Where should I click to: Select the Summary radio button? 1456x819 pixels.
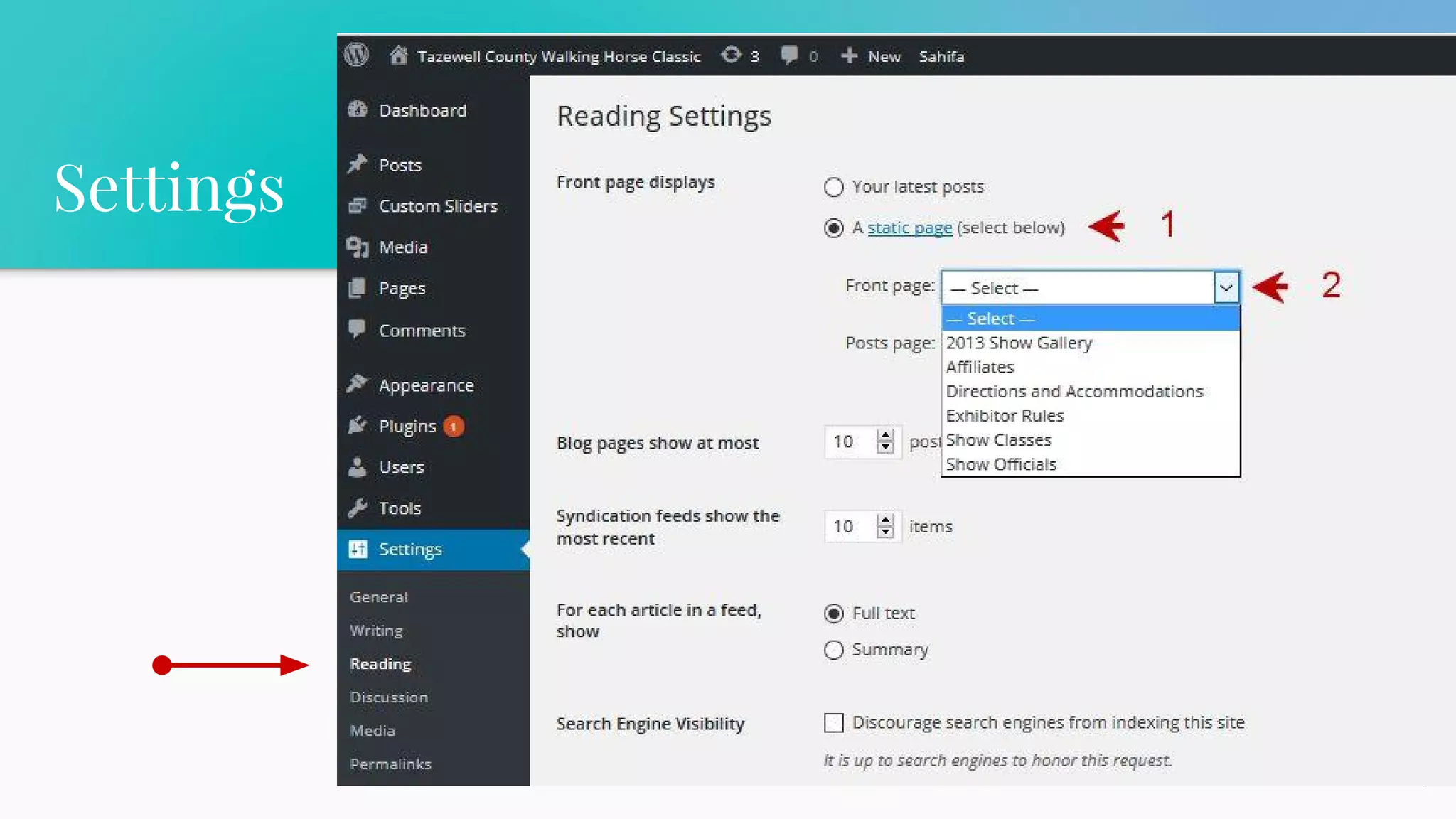pos(833,650)
